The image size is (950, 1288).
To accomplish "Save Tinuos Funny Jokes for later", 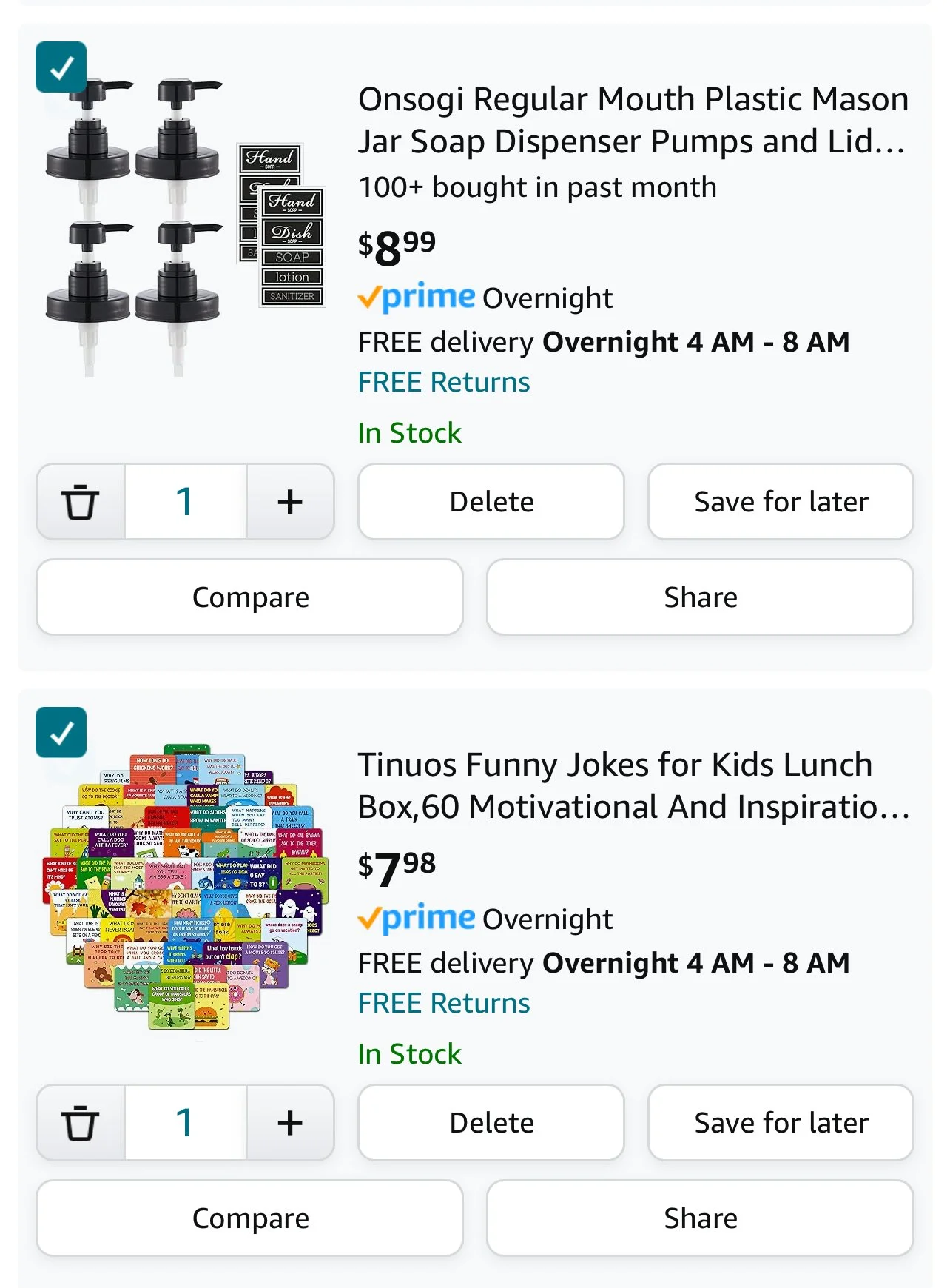I will click(x=781, y=1123).
